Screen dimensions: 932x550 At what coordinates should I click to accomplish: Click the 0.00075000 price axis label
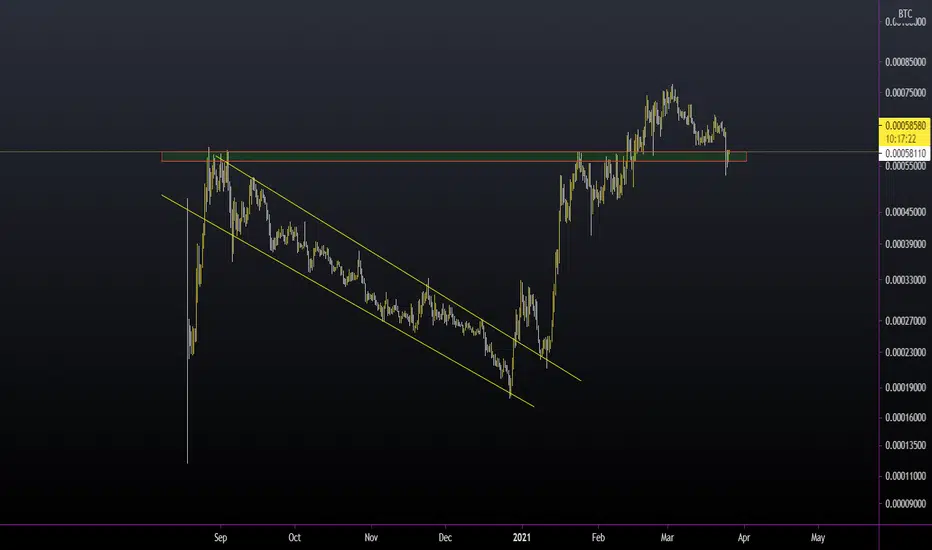905,93
